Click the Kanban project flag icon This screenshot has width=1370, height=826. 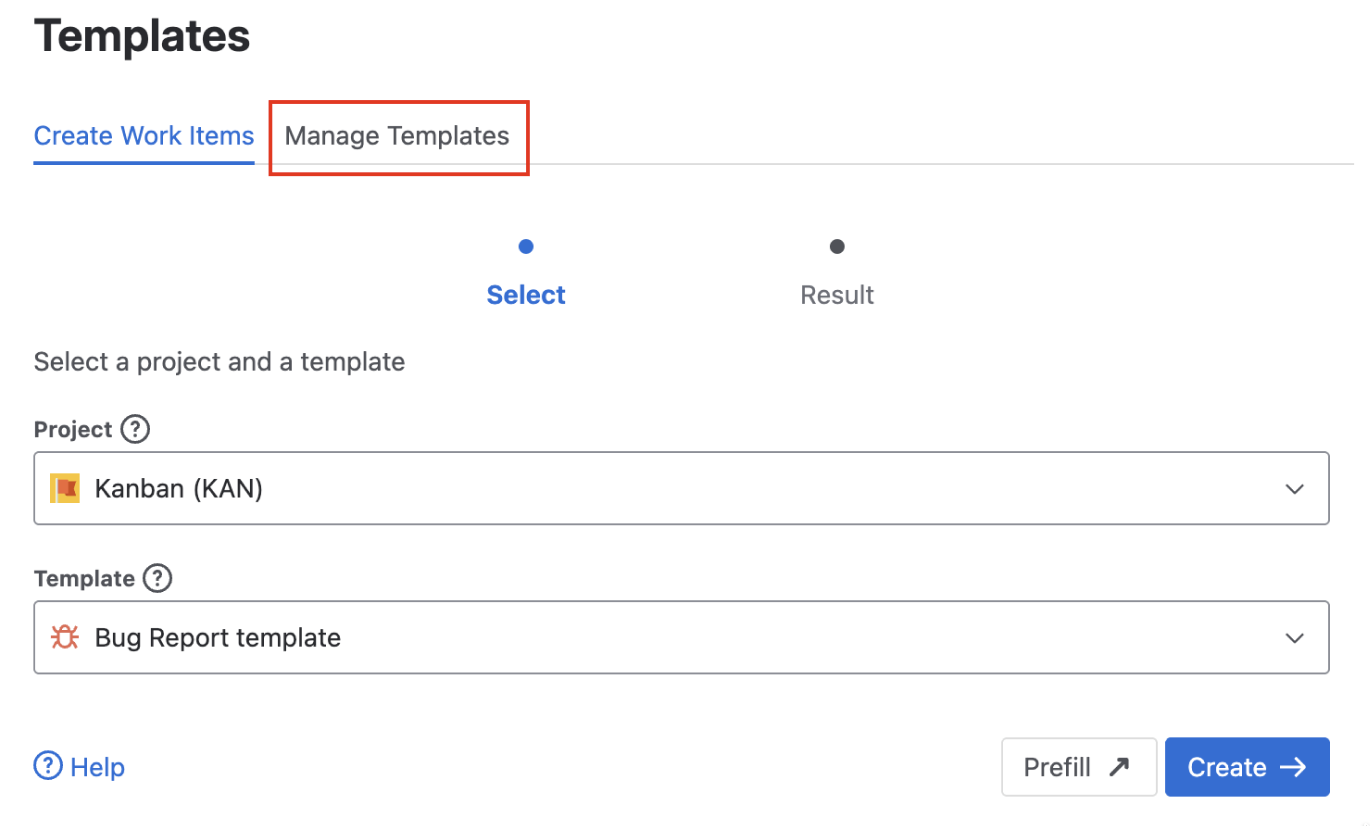click(65, 488)
